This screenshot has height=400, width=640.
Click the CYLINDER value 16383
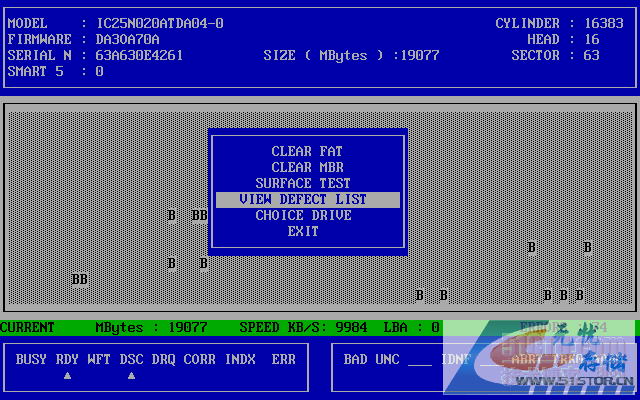604,23
